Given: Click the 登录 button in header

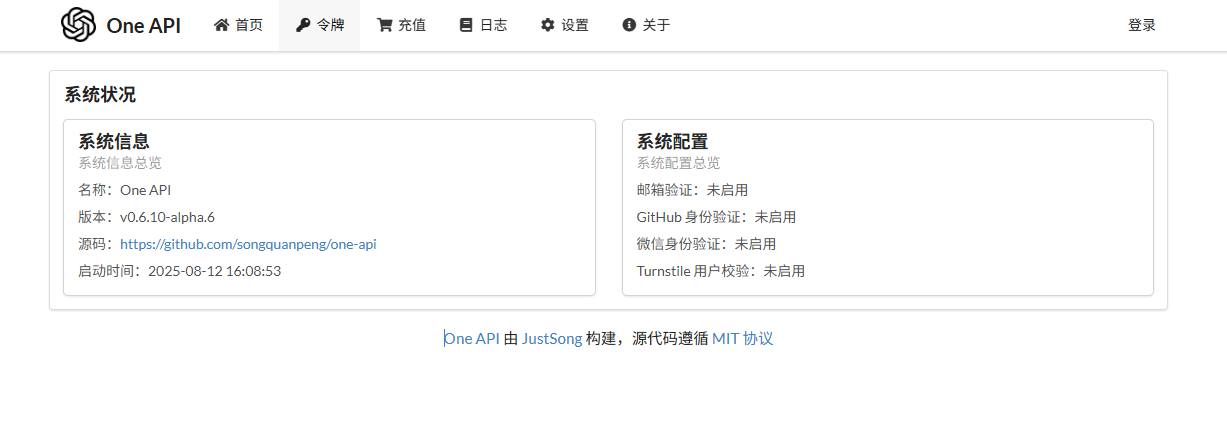Looking at the screenshot, I should pos(1142,25).
